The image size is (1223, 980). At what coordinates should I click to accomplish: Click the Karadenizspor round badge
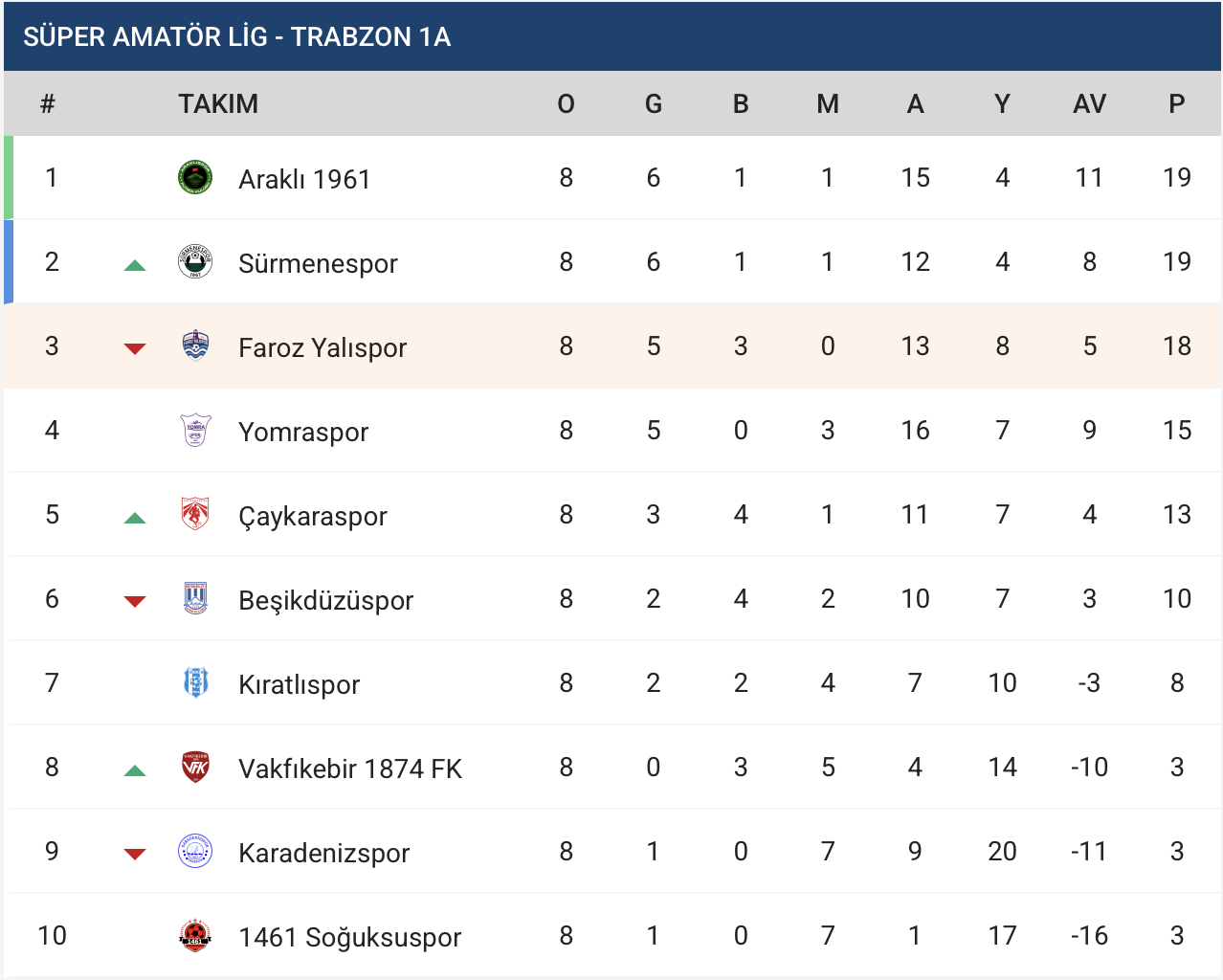[x=195, y=852]
